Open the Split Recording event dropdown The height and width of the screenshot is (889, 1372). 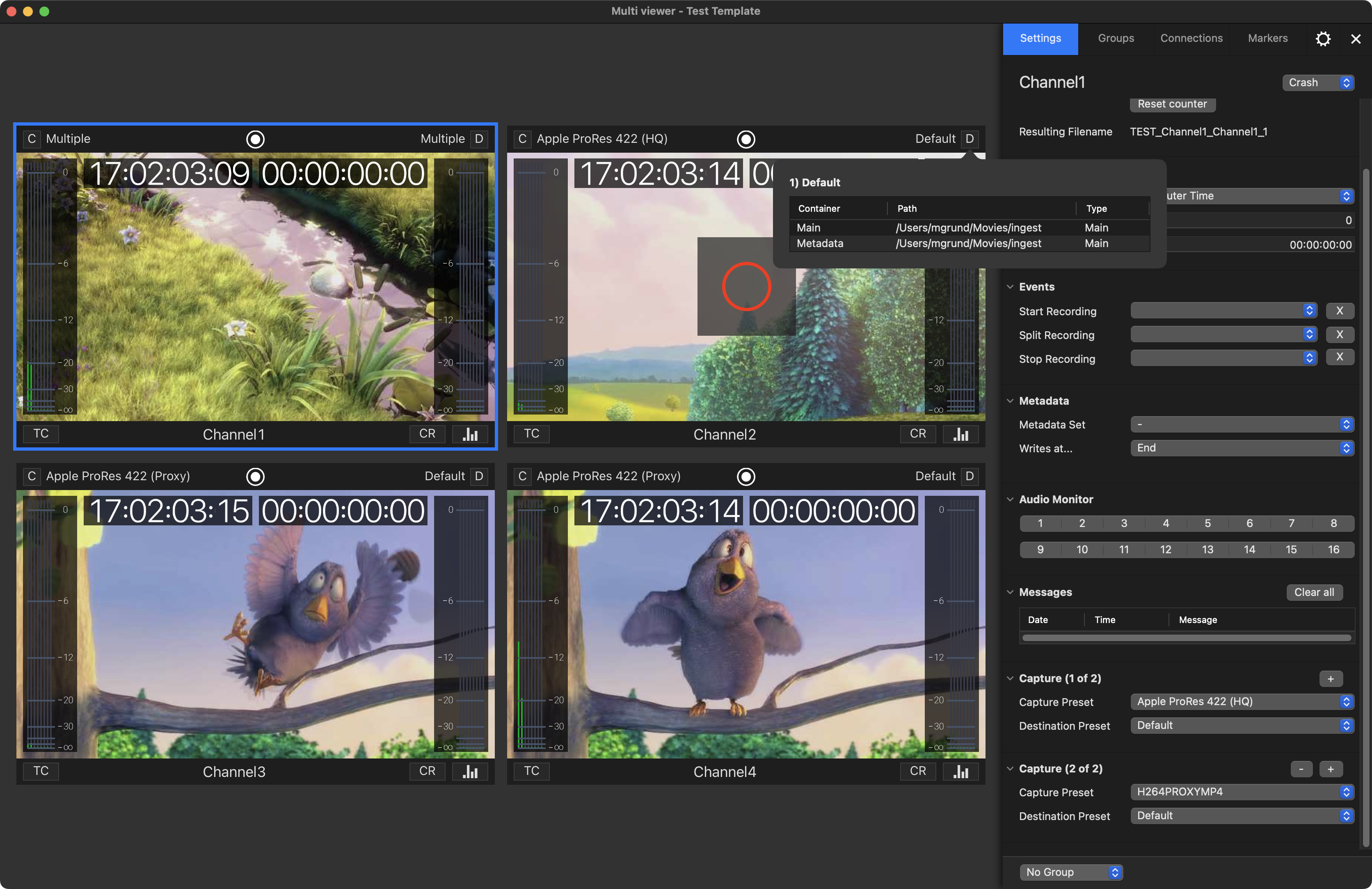(x=1223, y=335)
